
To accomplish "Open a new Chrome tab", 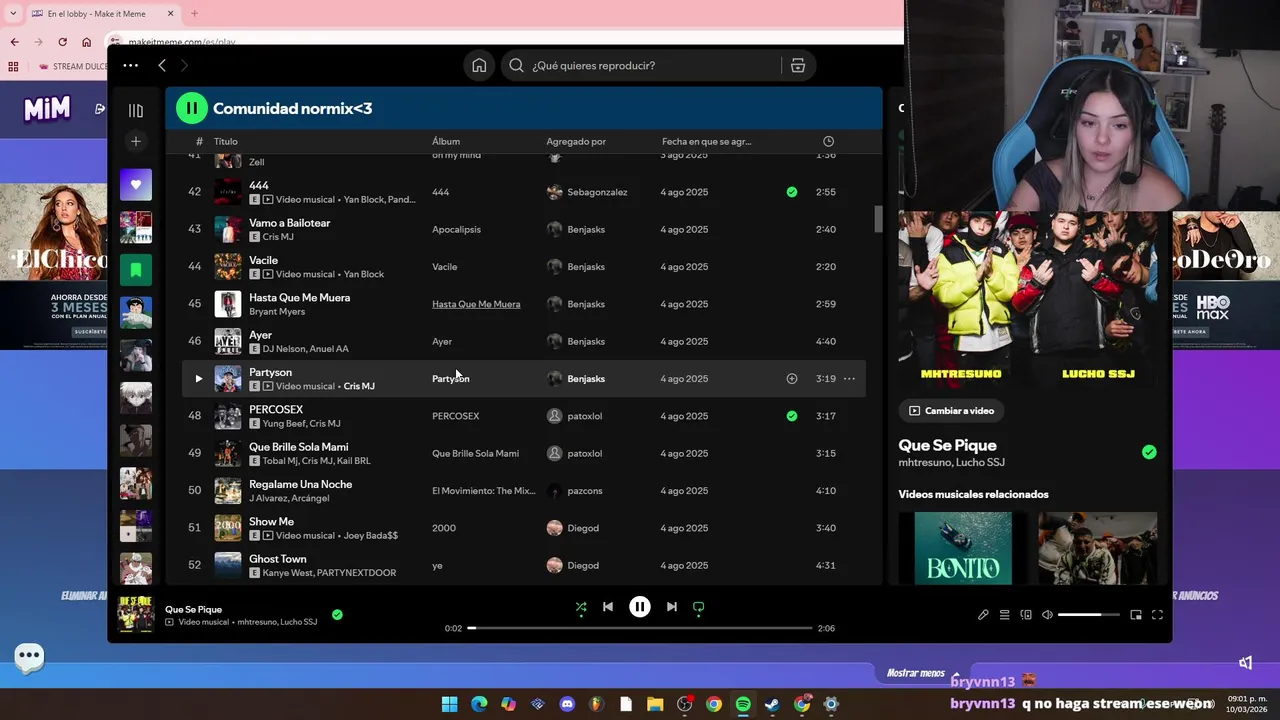I will pyautogui.click(x=194, y=14).
